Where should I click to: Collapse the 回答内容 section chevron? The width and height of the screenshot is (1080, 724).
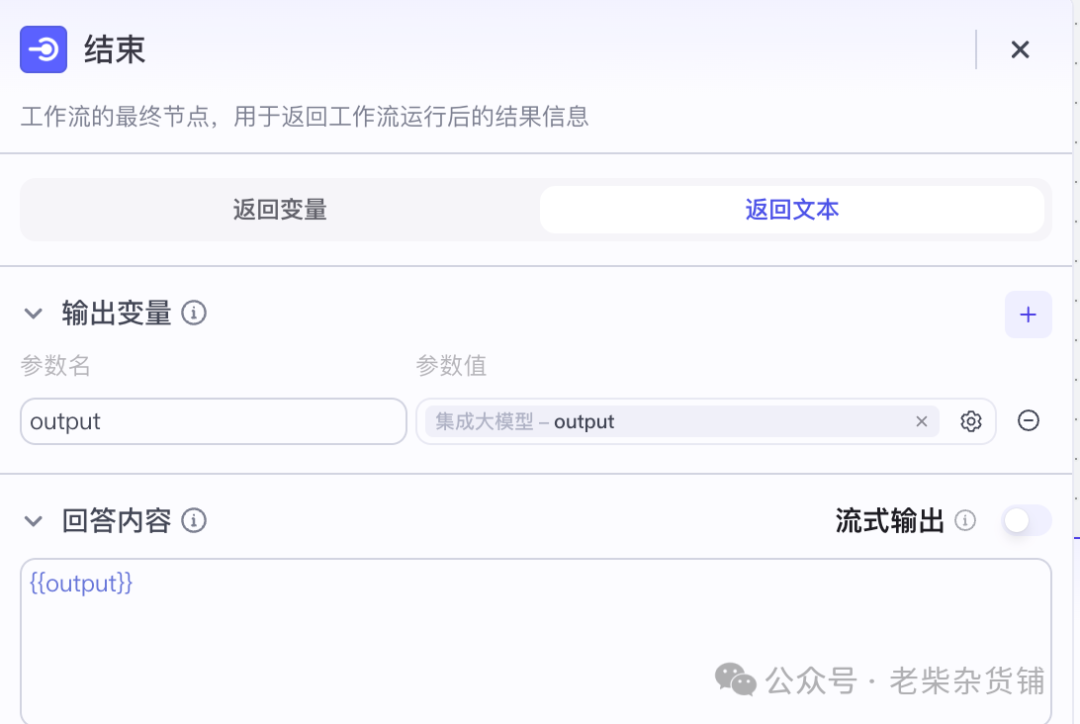(34, 521)
